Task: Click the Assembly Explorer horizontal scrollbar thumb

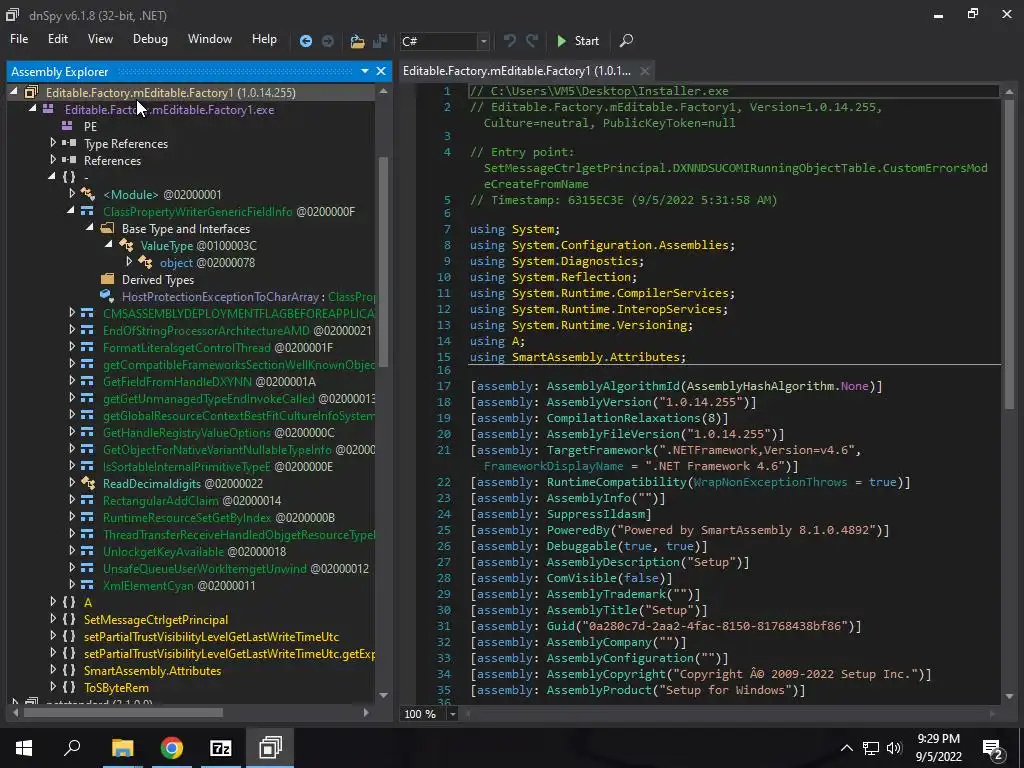Action: [x=123, y=712]
